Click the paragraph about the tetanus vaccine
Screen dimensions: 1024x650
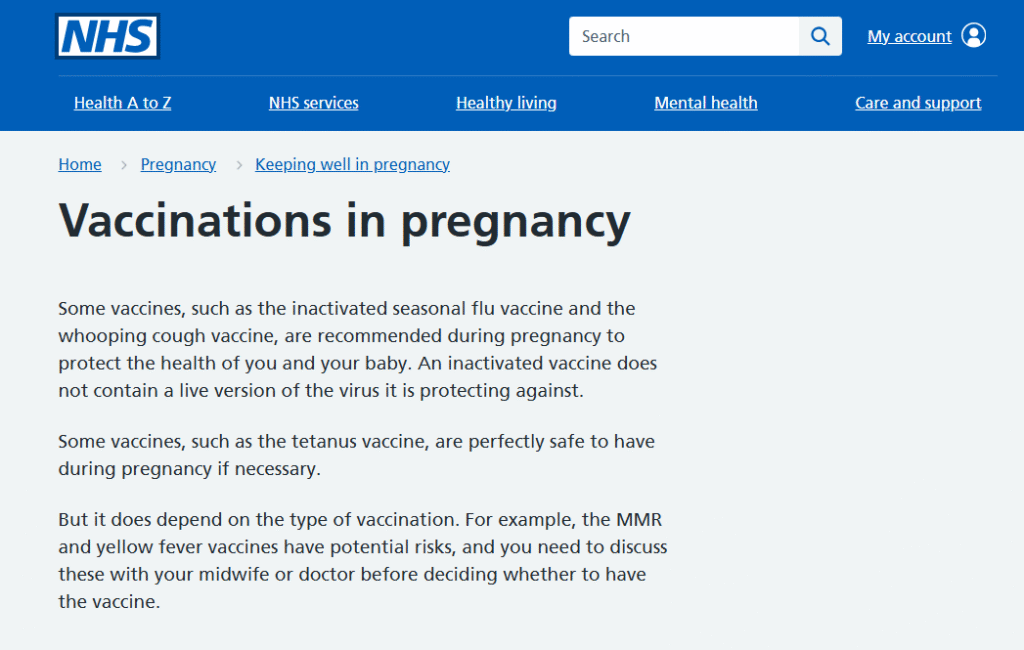point(356,454)
